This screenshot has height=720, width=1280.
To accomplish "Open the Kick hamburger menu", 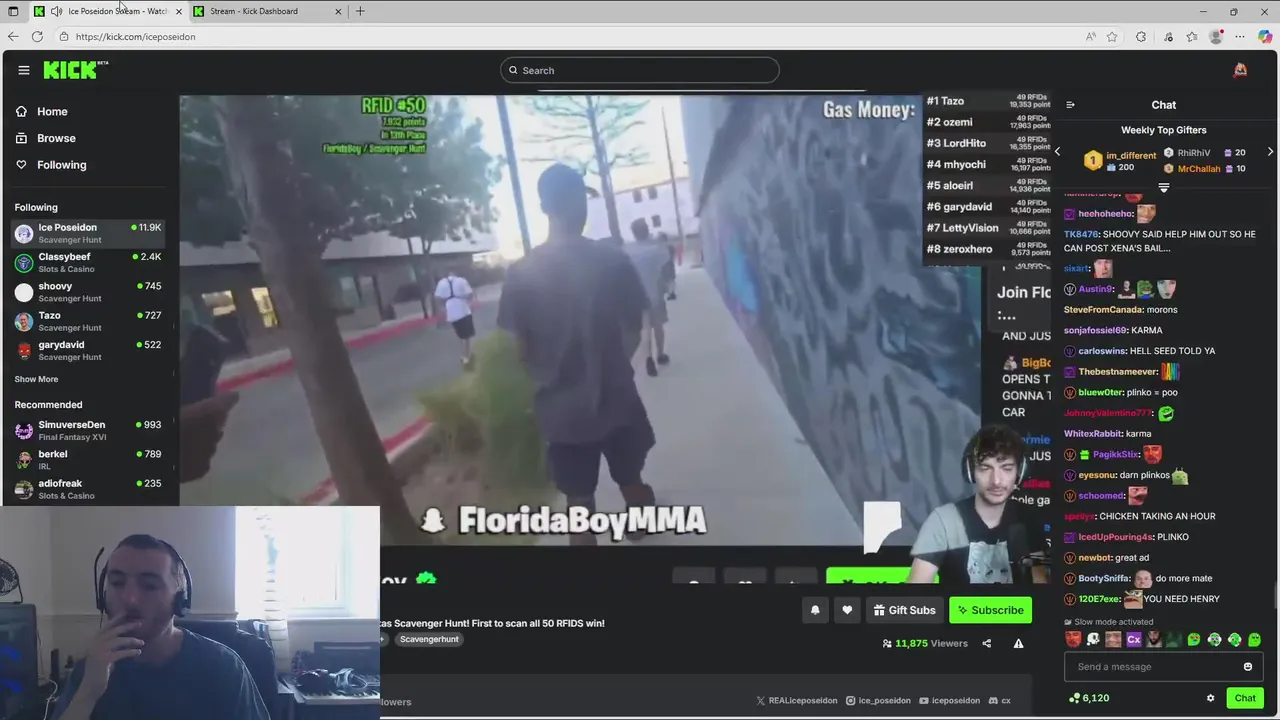I will coord(24,70).
